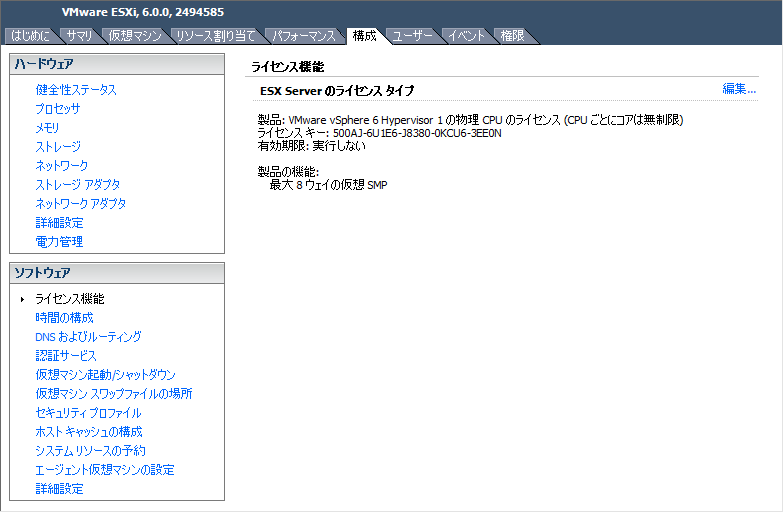Open the 電力管理 settings link
The height and width of the screenshot is (512, 783).
click(x=59, y=242)
